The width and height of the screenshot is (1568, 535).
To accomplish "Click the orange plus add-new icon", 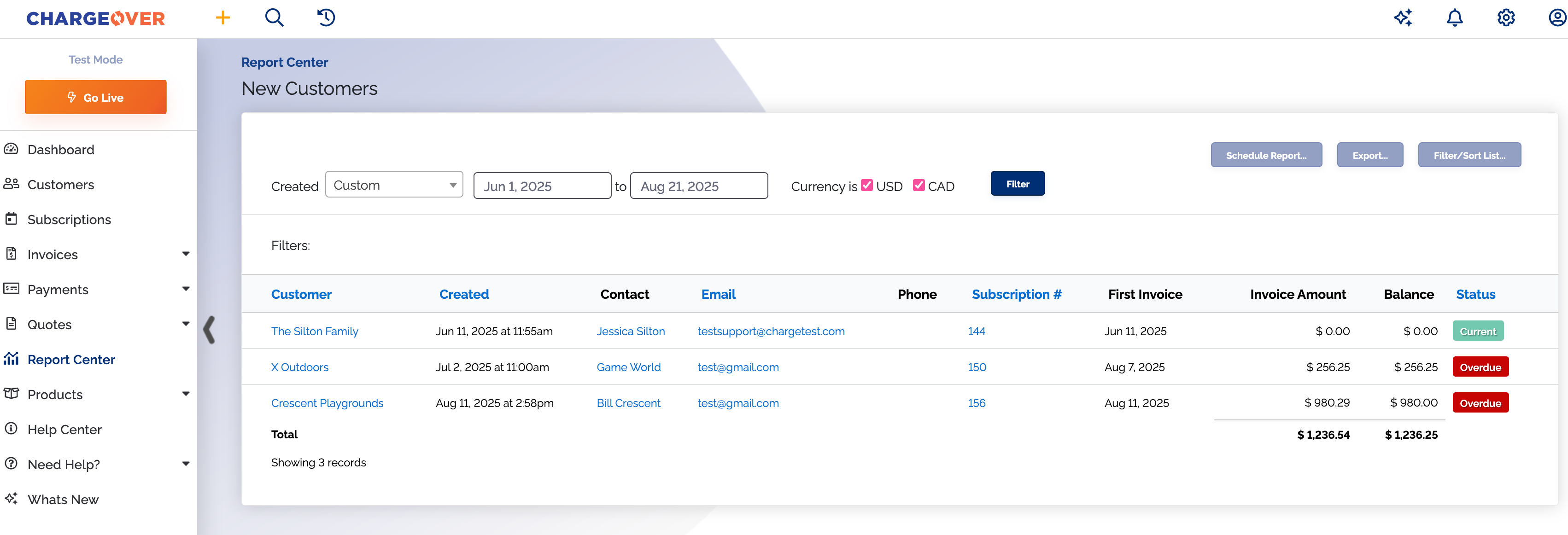I will (223, 17).
